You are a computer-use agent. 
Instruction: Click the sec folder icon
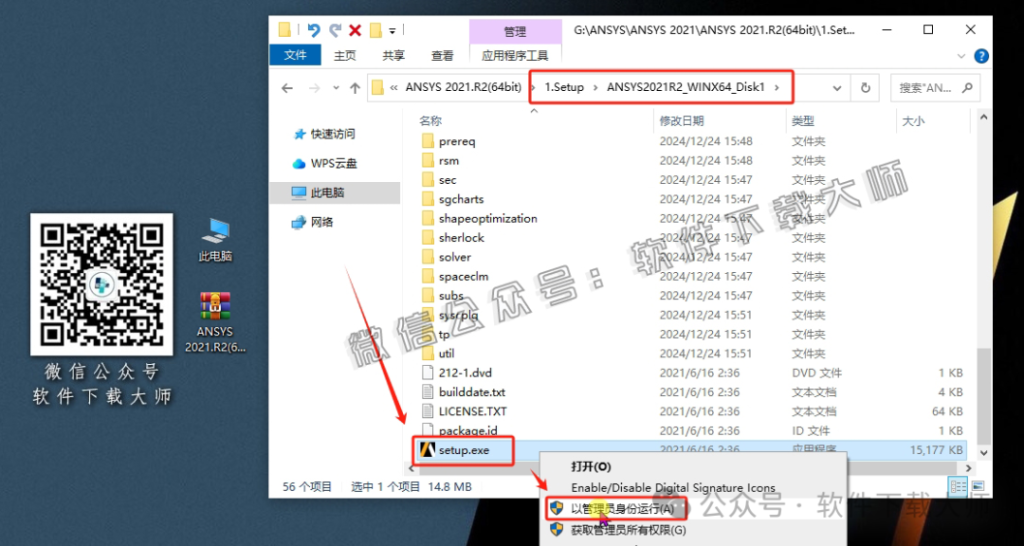pos(428,180)
